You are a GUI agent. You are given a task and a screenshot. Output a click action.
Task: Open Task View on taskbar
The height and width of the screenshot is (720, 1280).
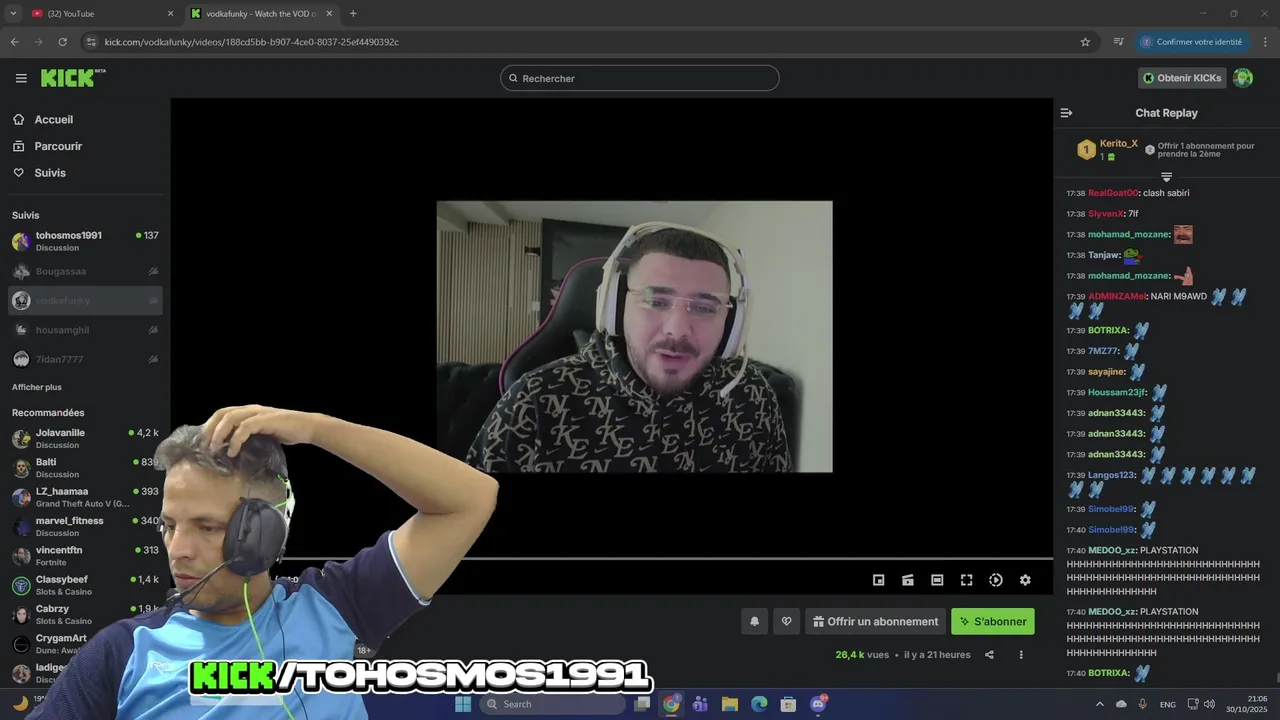642,704
